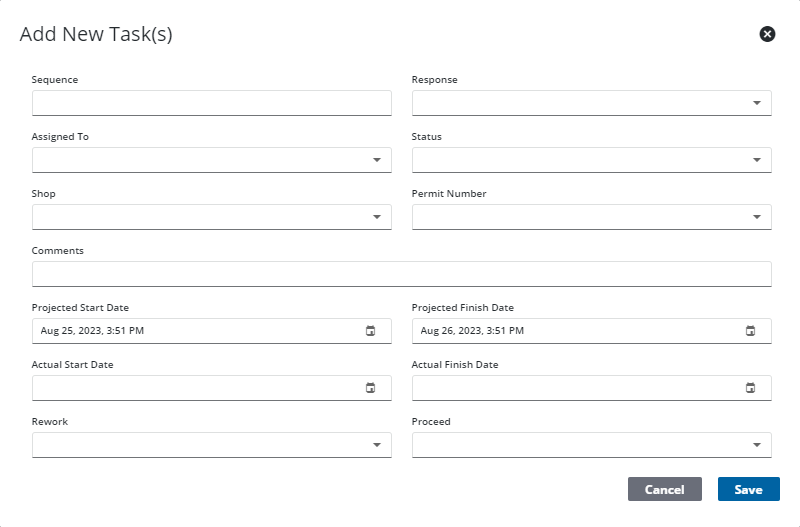Expand the Permit Number dropdown
This screenshot has width=800, height=527.
click(756, 217)
